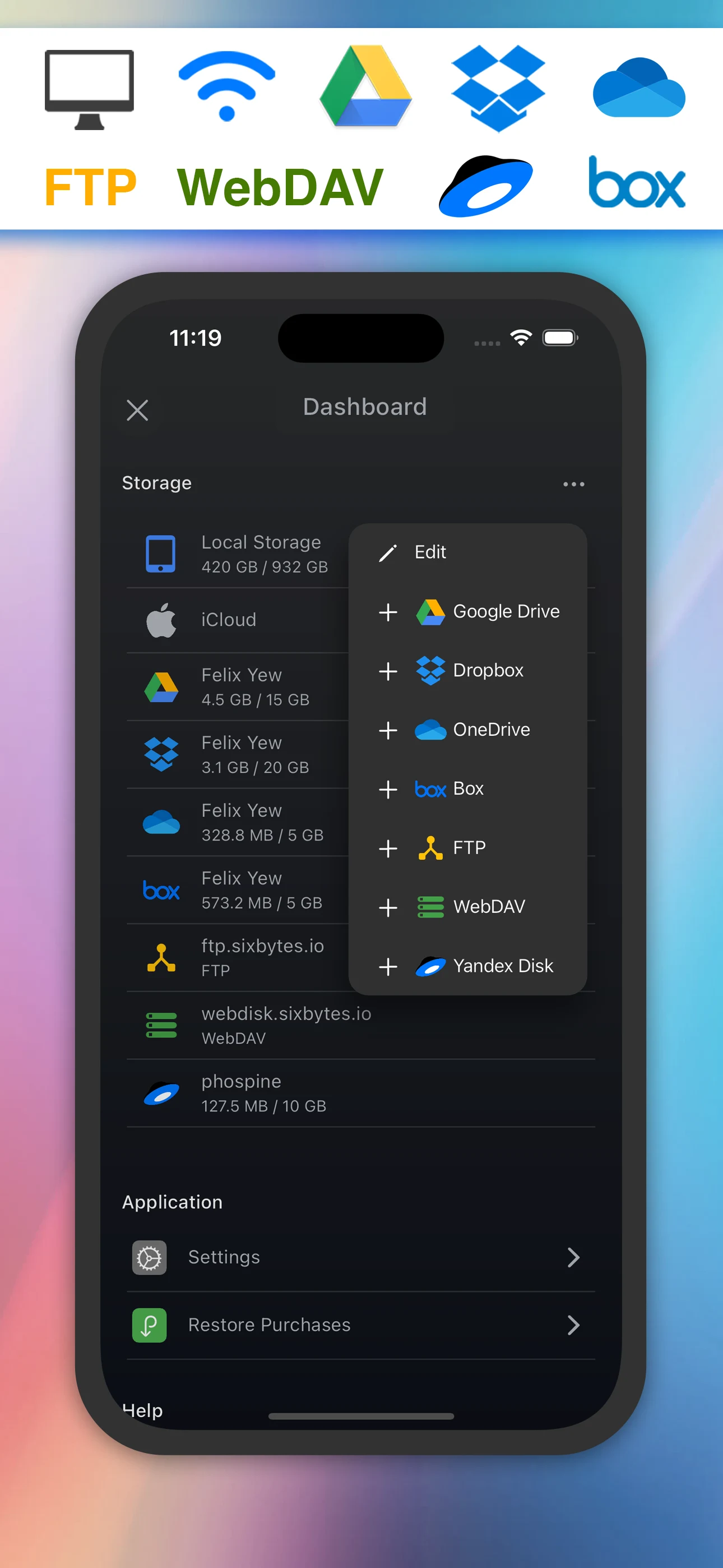Viewport: 723px width, 1568px height.
Task: Tap Box icon beside 573.2 MB account
Action: click(x=161, y=891)
